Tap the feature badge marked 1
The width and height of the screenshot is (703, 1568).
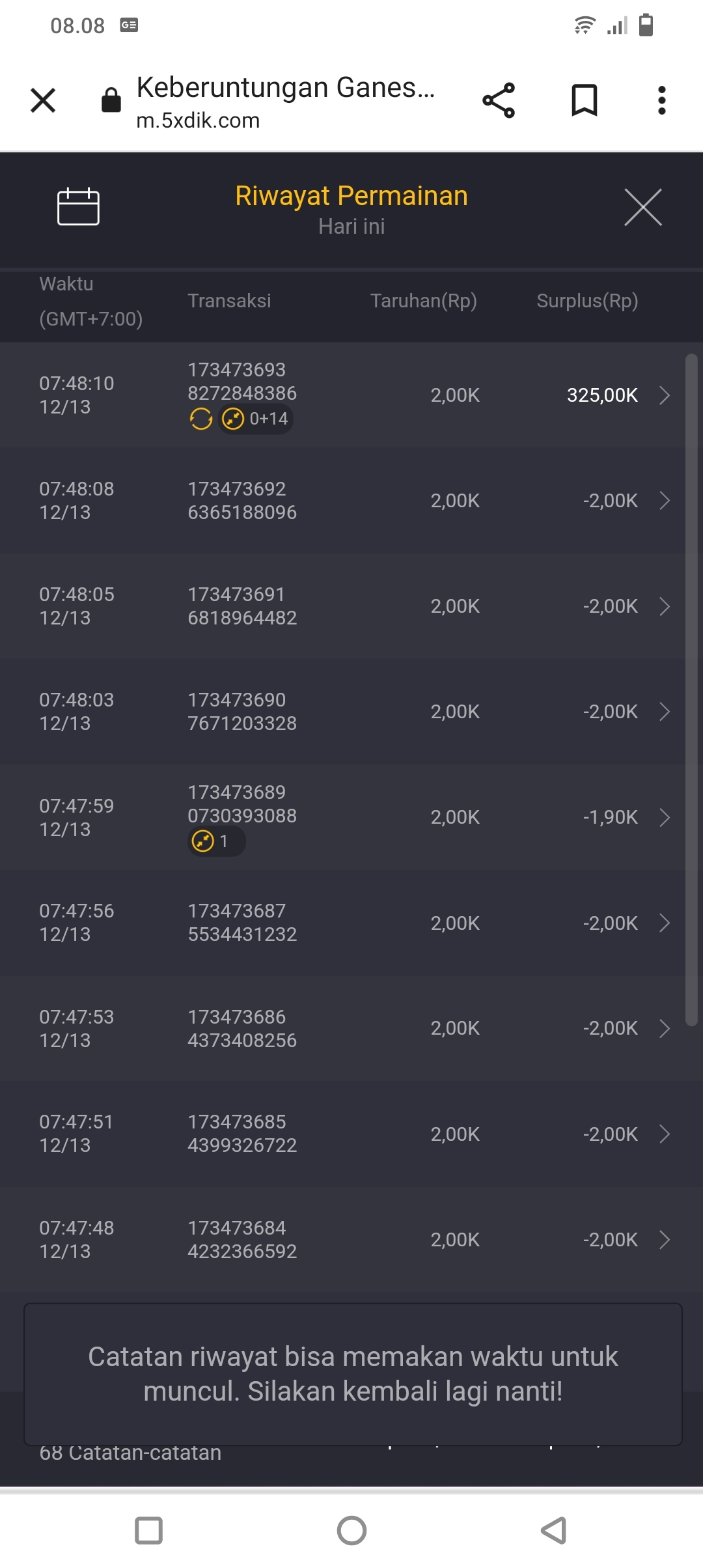(216, 841)
